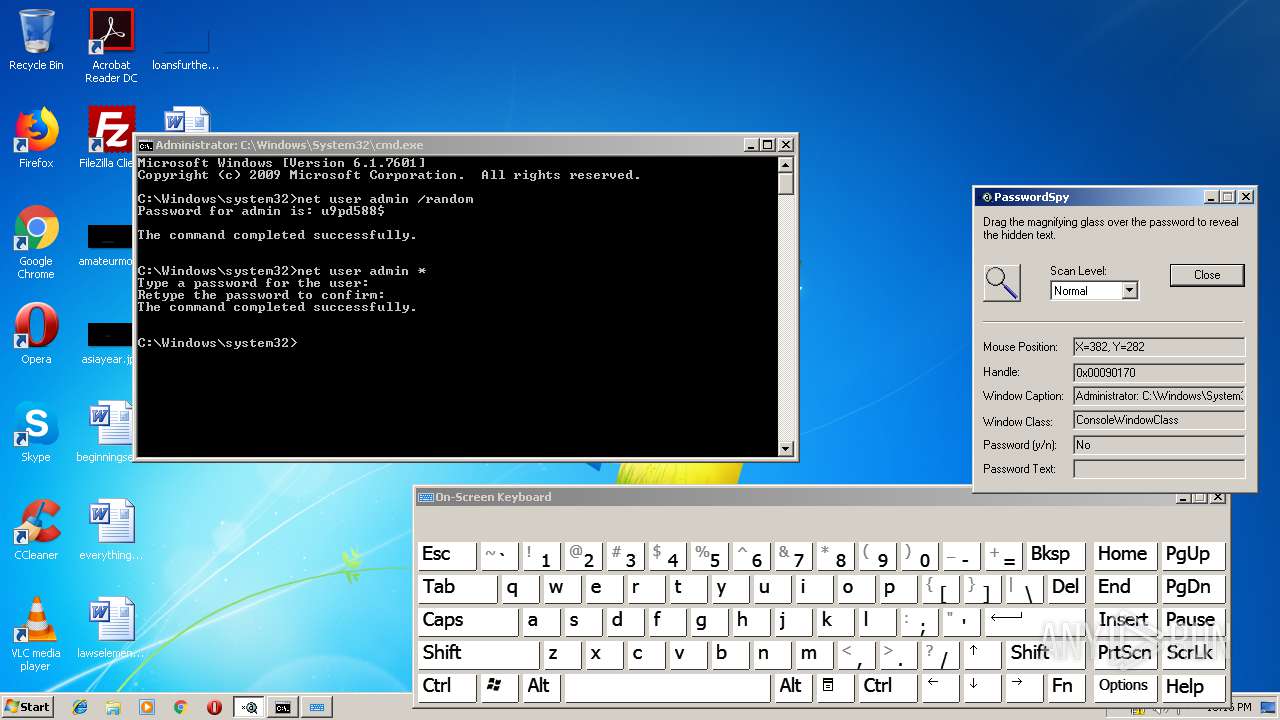This screenshot has height=720, width=1280.
Task: Click Options key on On-Screen Keyboard
Action: click(x=1124, y=686)
